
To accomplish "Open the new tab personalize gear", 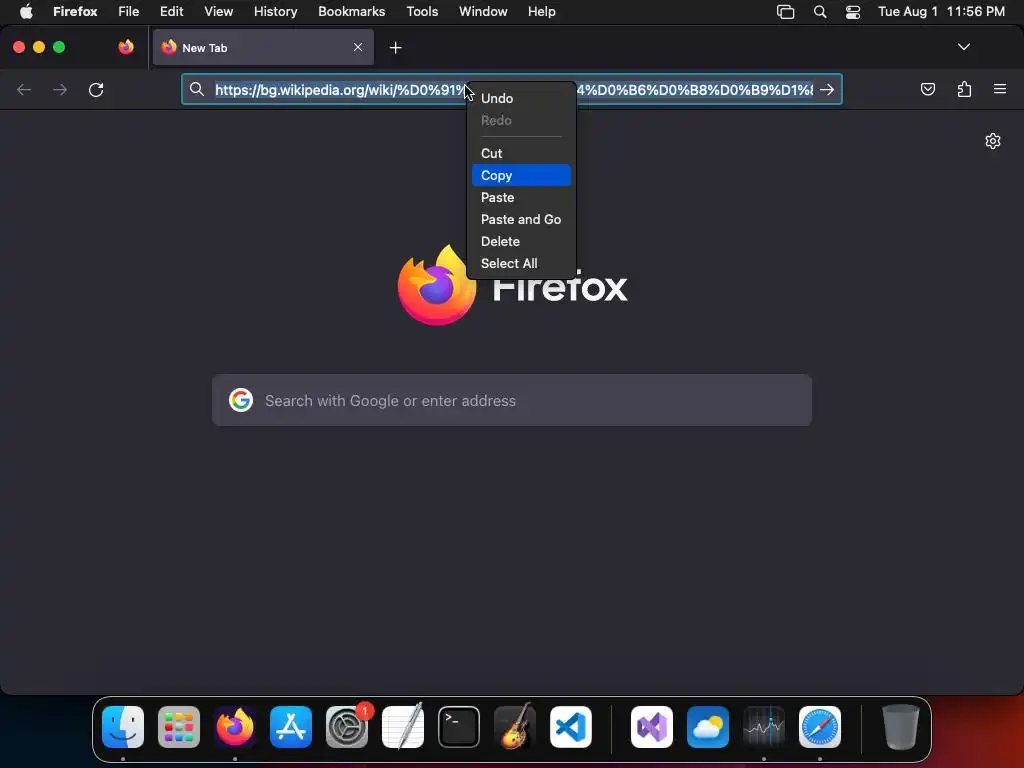I will tap(993, 141).
